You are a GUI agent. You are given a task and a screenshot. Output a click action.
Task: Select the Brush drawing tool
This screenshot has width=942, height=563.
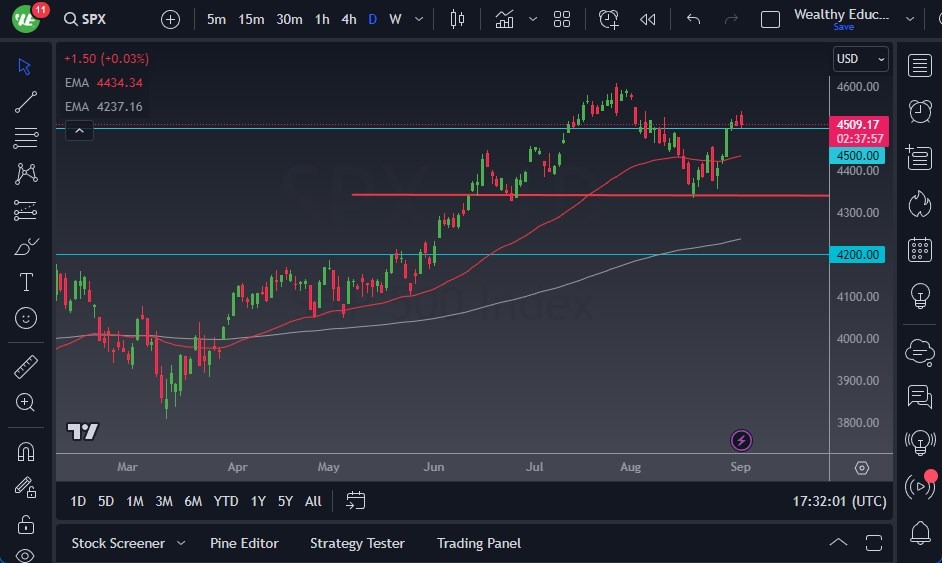[x=26, y=246]
